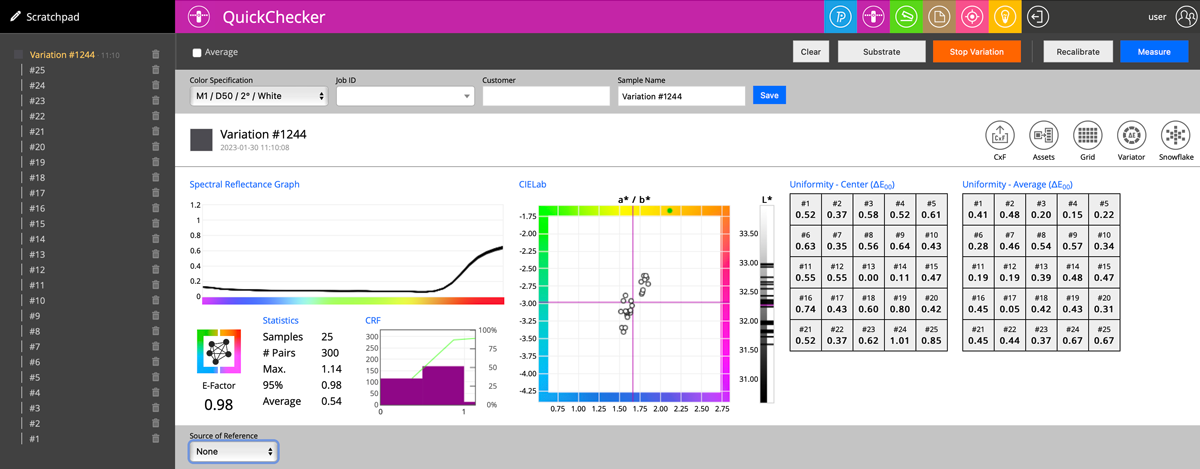
Task: Delete sample #15 with its trash icon
Action: (156, 223)
